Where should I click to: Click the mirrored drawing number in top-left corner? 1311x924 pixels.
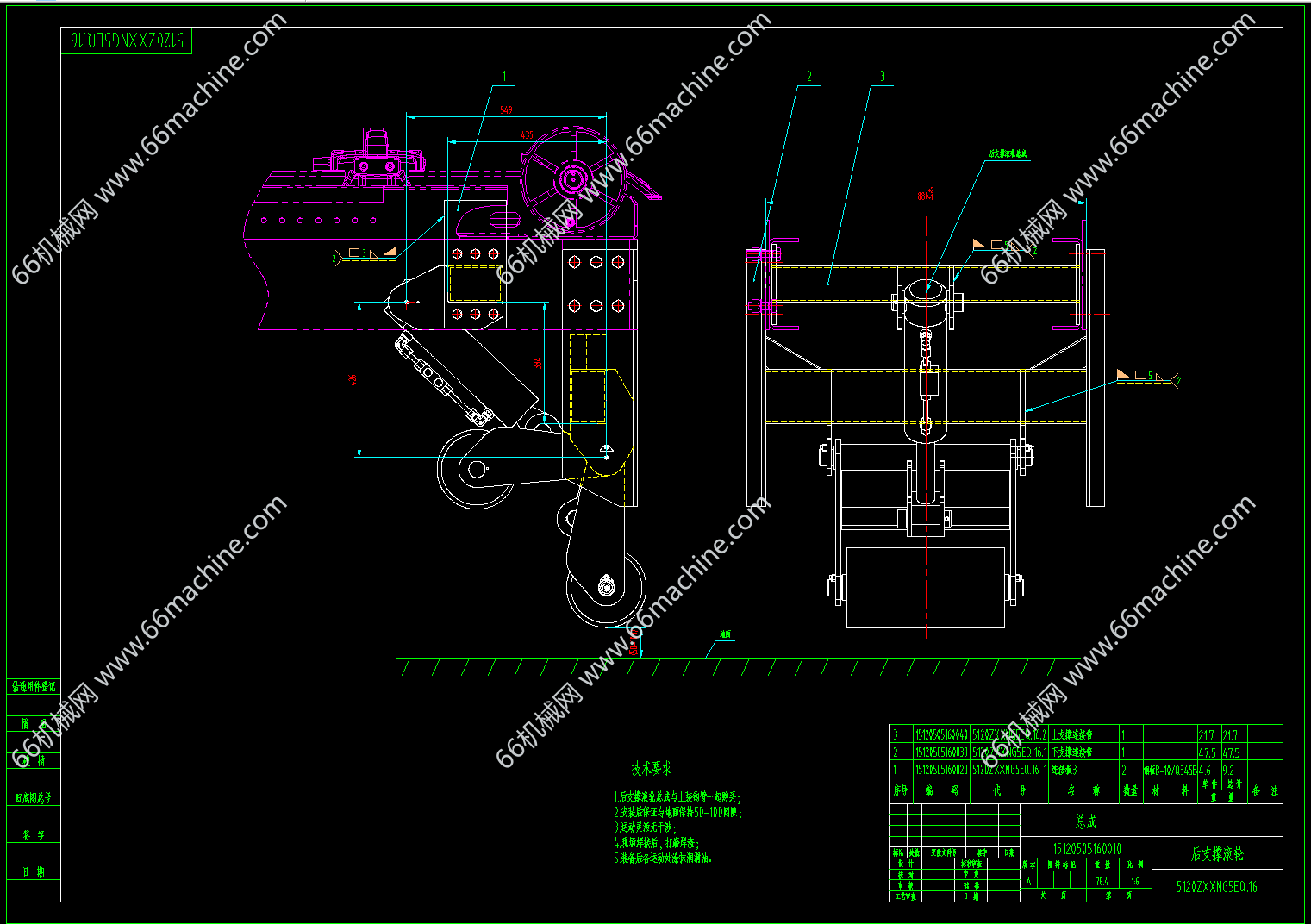click(x=126, y=41)
